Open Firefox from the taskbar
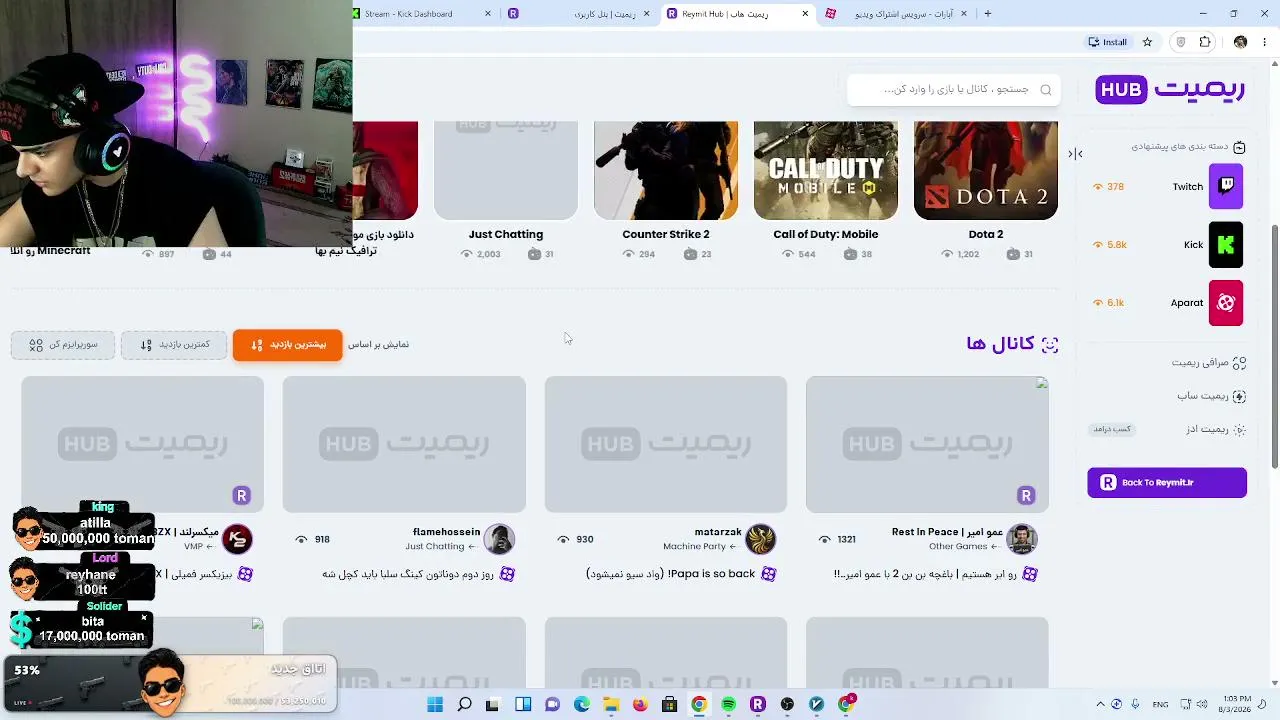Screen dimensions: 1280x720 coord(640,705)
